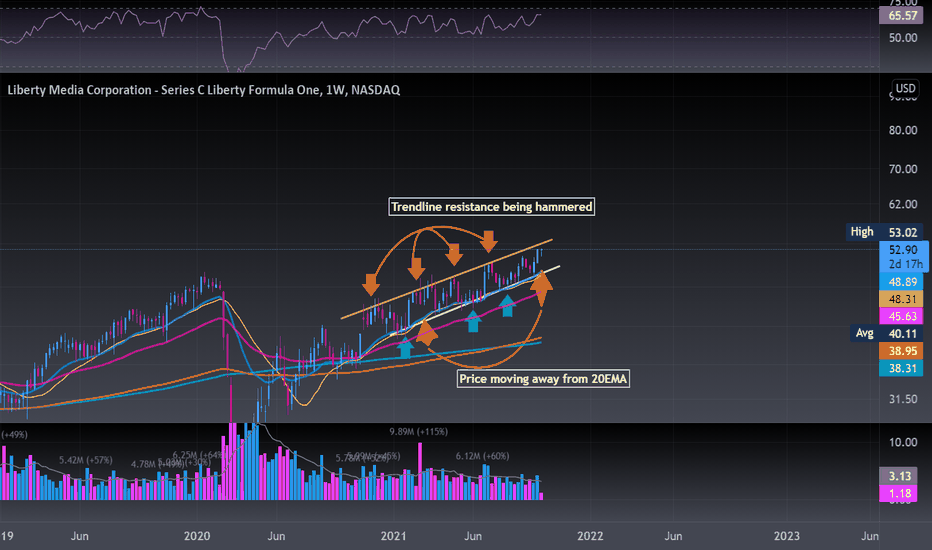Open the USD currency selector
The image size is (932, 550).
(905, 89)
